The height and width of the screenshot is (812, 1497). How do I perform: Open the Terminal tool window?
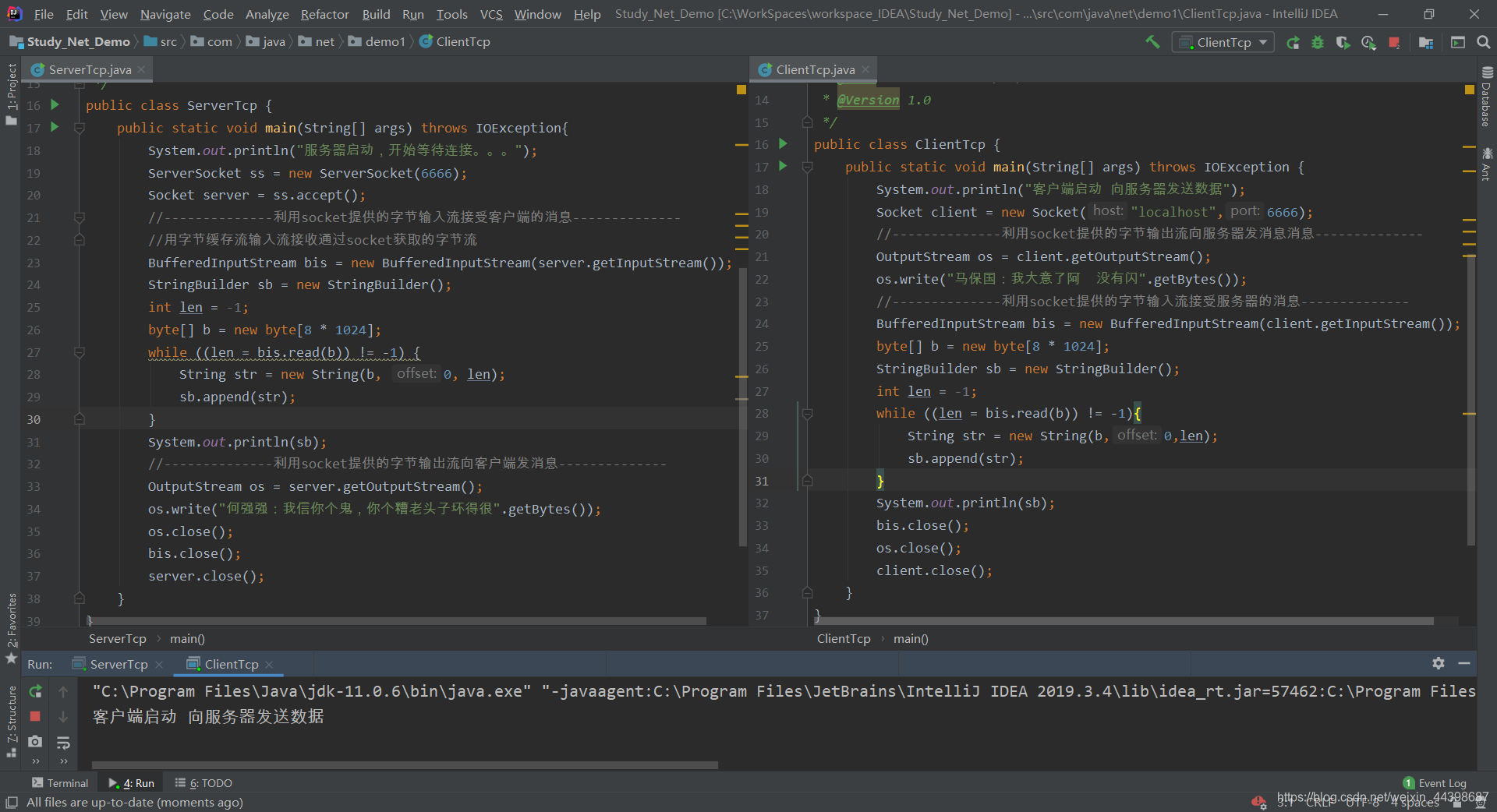point(60,783)
